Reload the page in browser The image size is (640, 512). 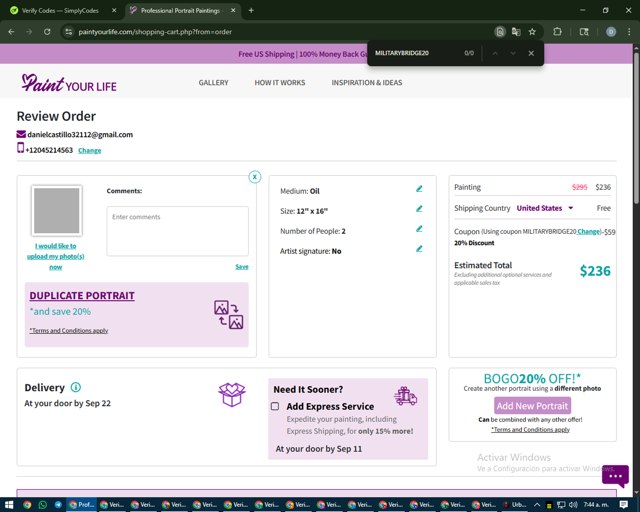(x=47, y=31)
